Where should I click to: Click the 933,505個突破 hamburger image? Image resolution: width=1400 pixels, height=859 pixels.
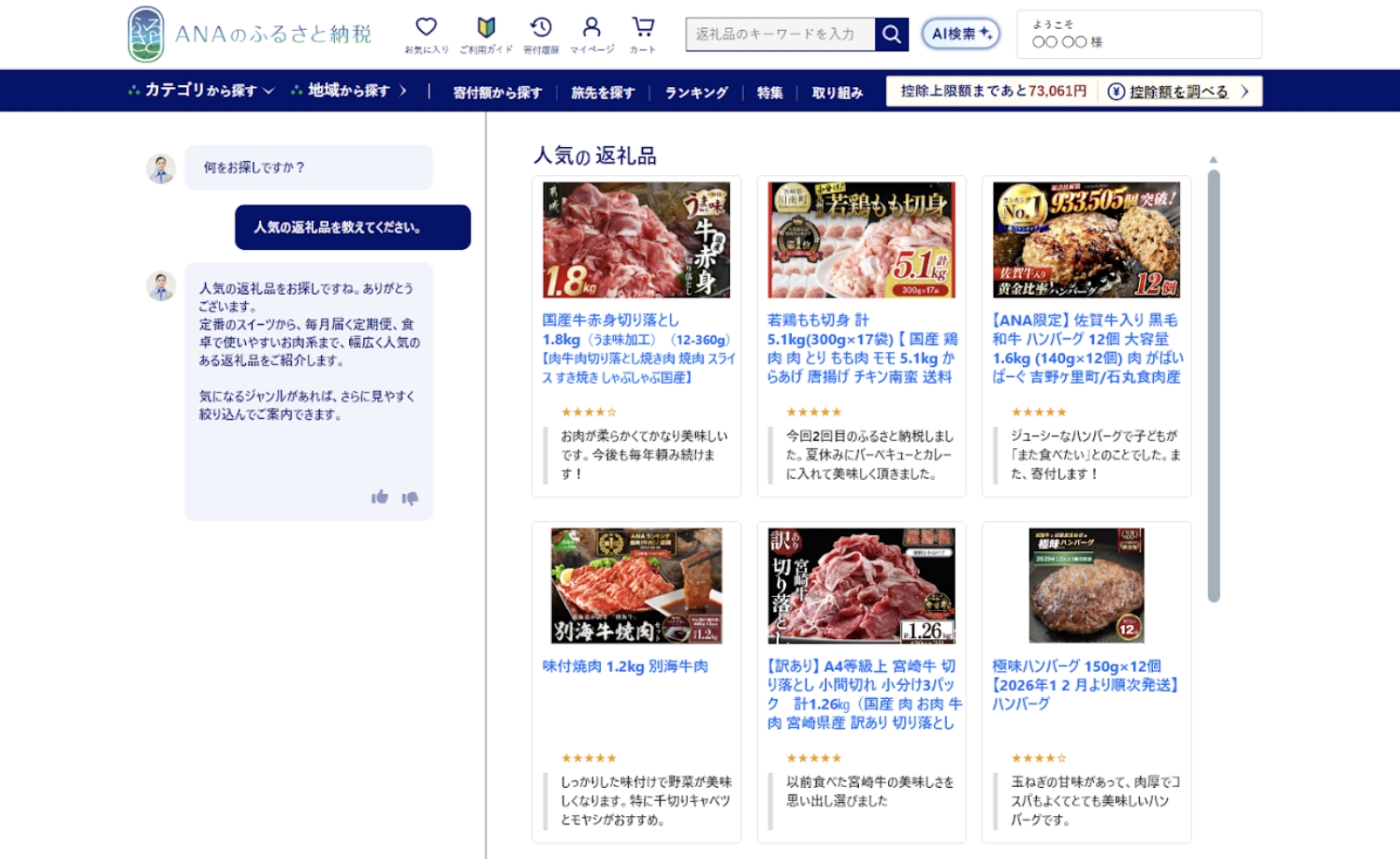click(1086, 240)
